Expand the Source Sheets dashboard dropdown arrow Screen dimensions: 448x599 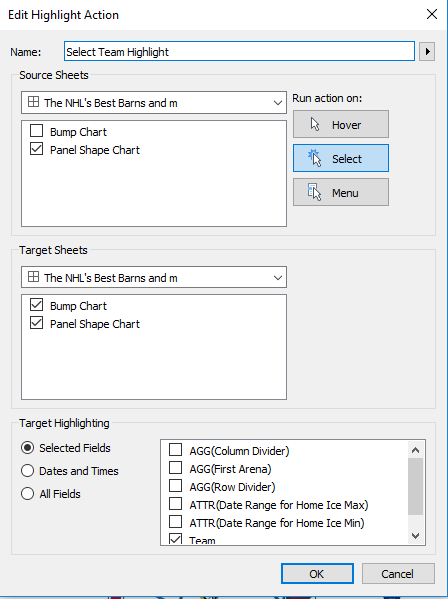(278, 103)
